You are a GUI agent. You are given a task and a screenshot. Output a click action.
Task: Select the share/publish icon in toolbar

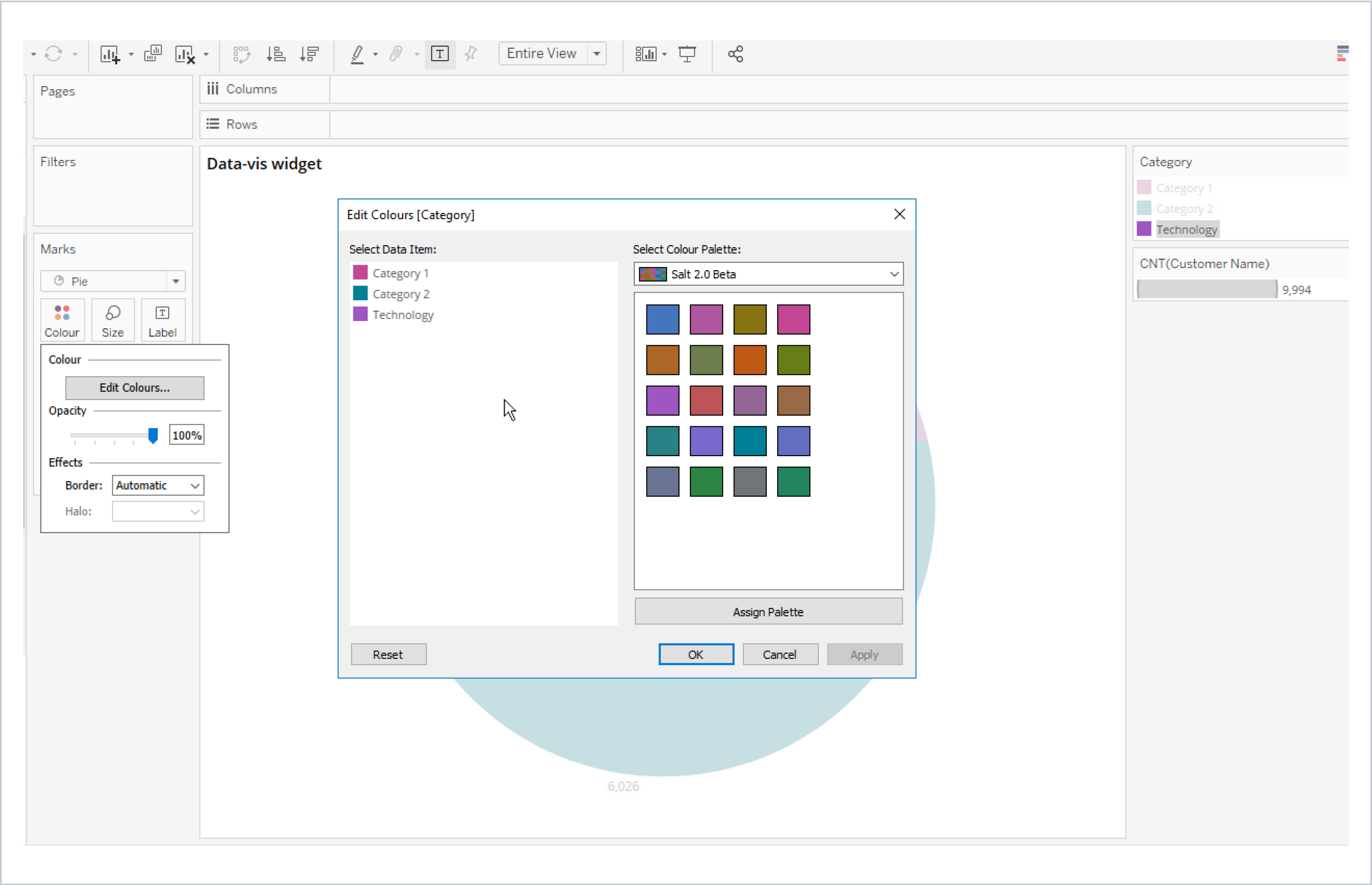[x=737, y=54]
